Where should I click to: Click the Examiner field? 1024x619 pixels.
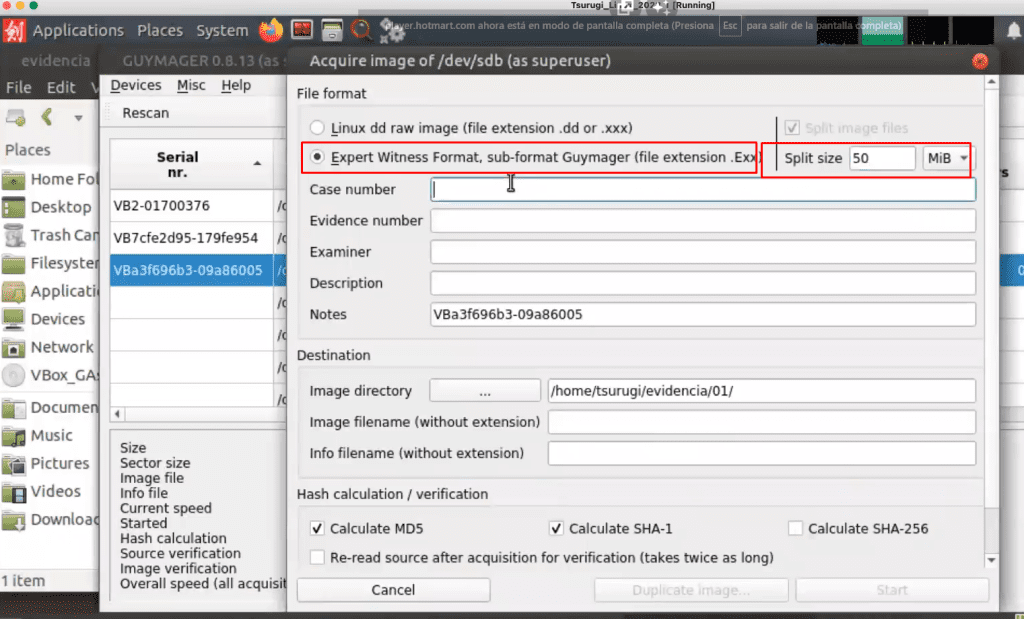(703, 252)
